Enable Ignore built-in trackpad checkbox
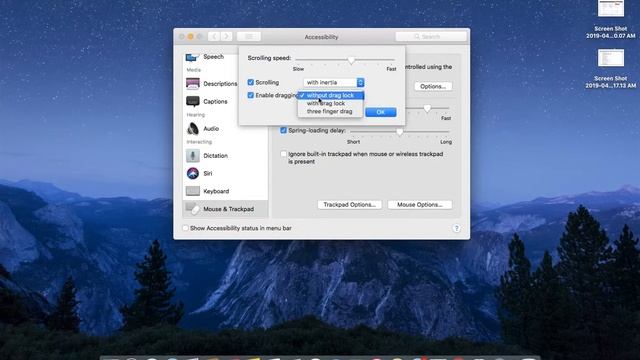Screen dimensions: 640x360 [x=283, y=154]
